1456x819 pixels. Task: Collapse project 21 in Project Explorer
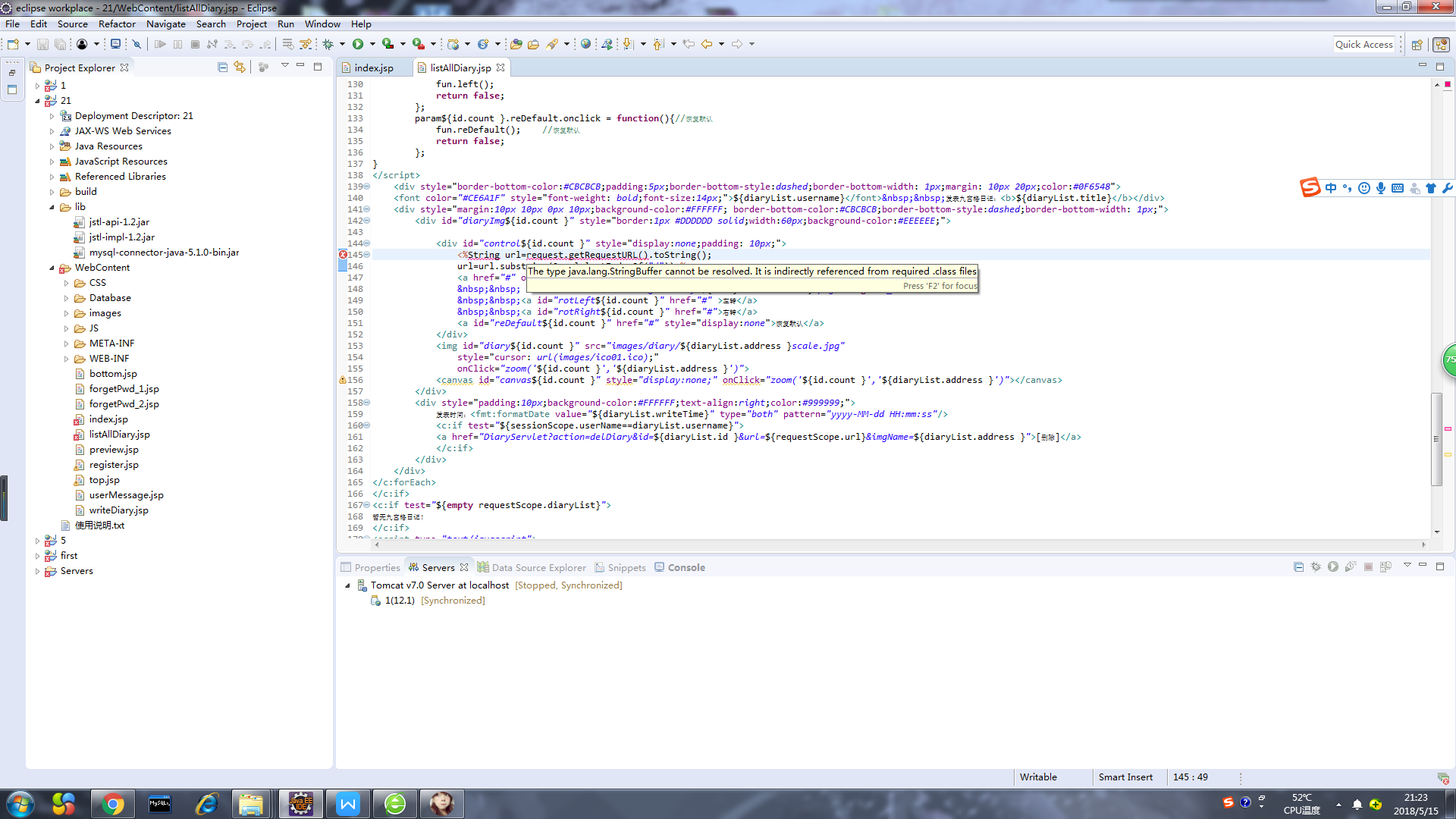coord(37,101)
